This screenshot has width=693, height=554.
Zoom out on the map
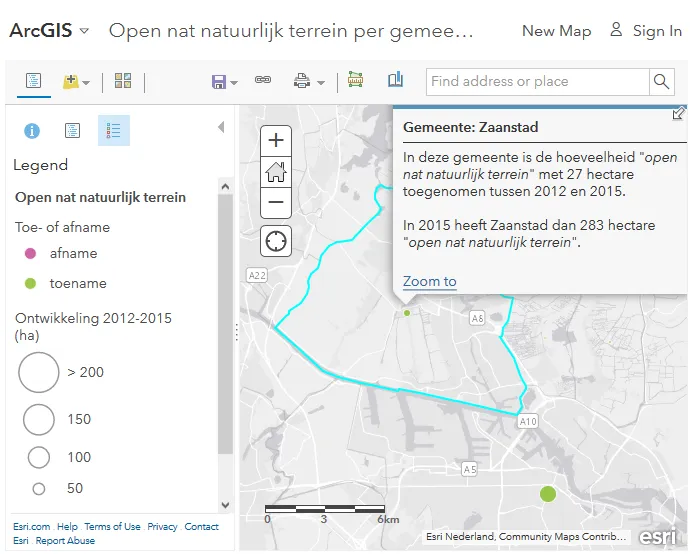pos(276,202)
